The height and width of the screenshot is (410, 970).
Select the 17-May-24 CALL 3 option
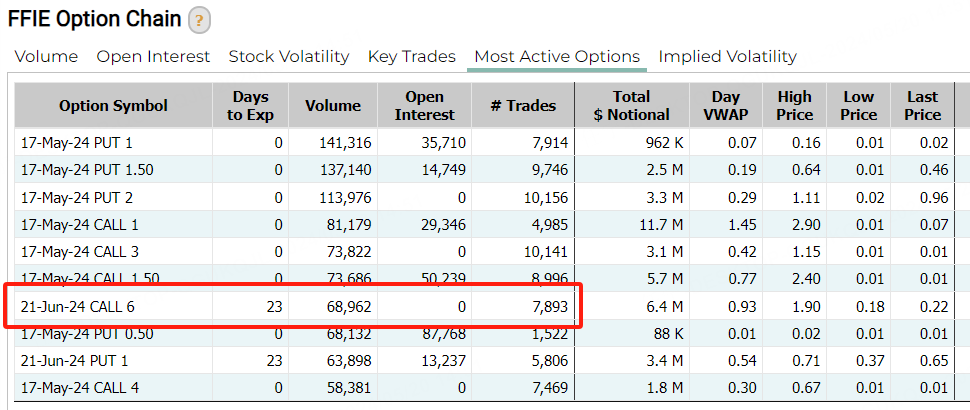click(x=80, y=252)
